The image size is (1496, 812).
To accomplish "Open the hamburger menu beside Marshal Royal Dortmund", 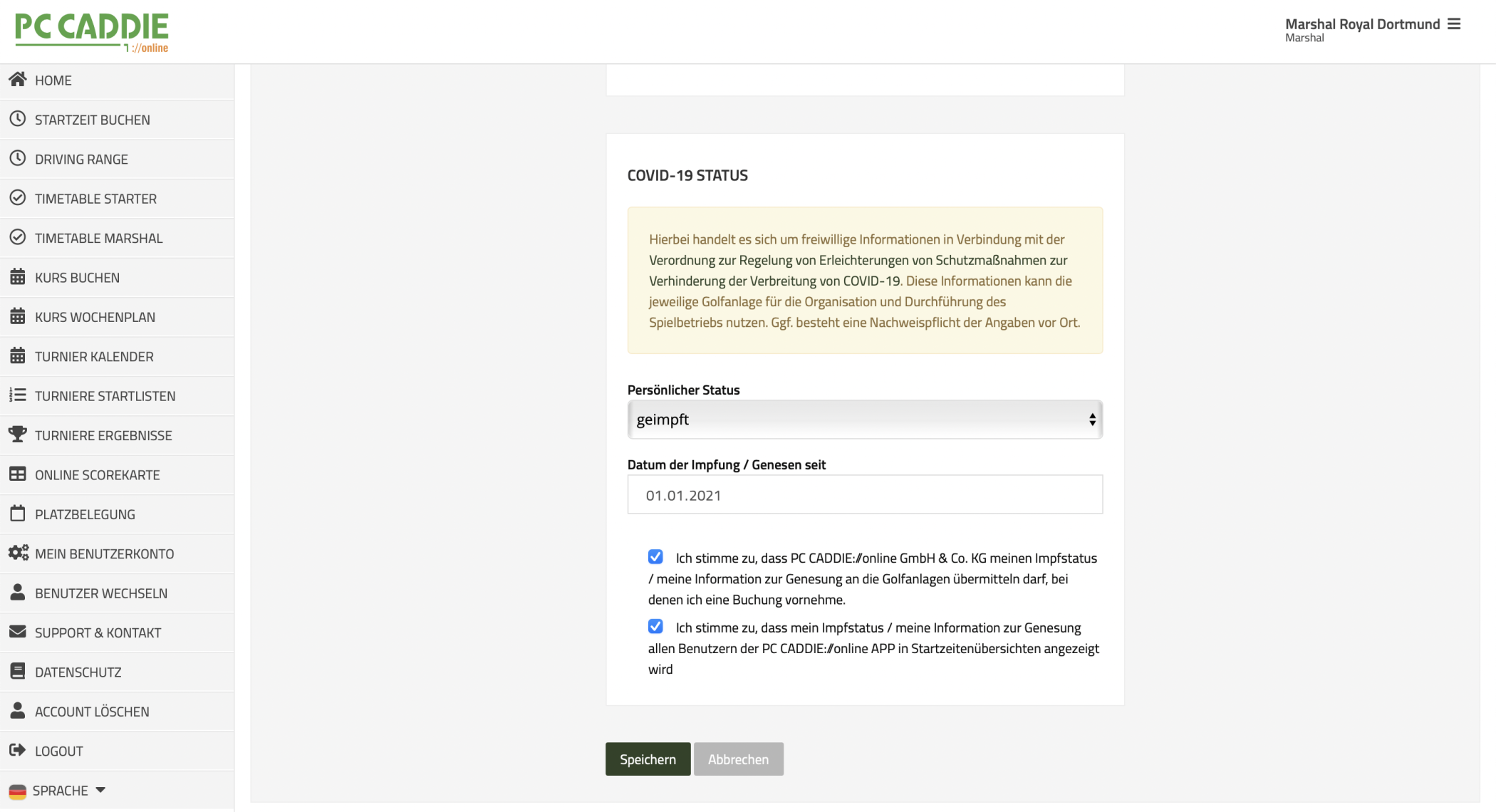I will (x=1454, y=24).
